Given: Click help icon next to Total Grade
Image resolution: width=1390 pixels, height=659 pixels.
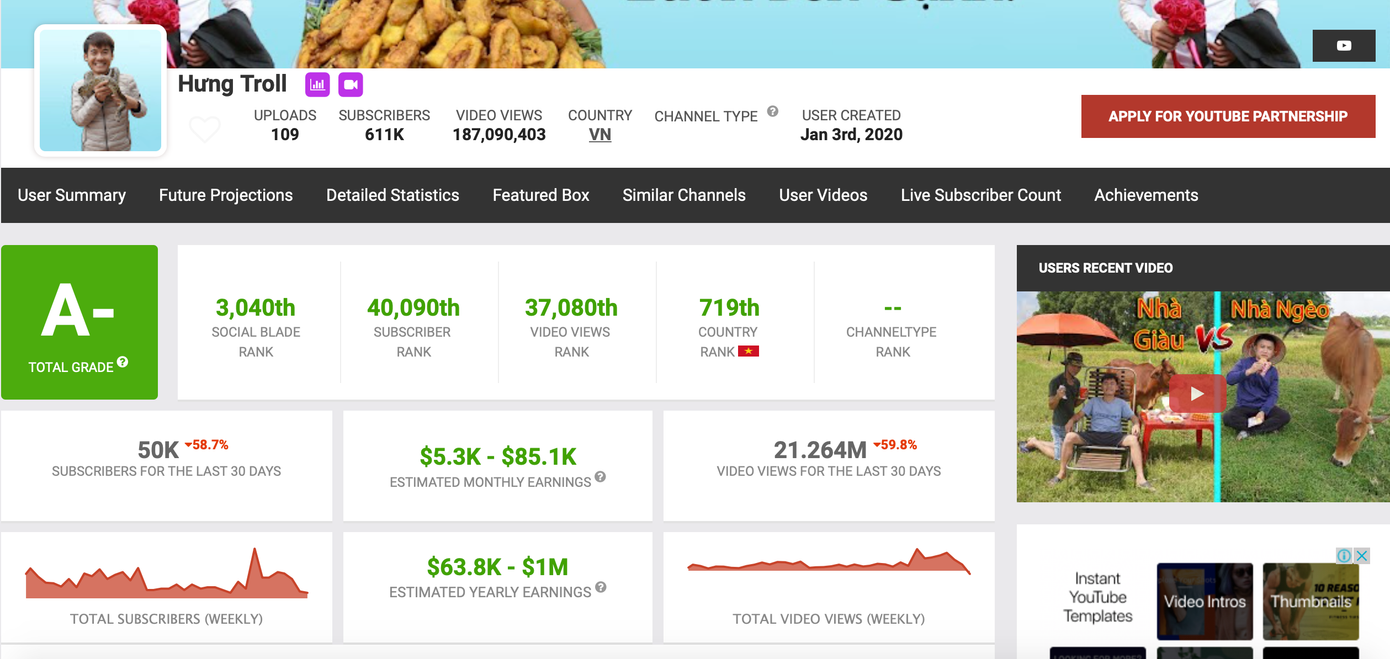Looking at the screenshot, I should coord(122,362).
